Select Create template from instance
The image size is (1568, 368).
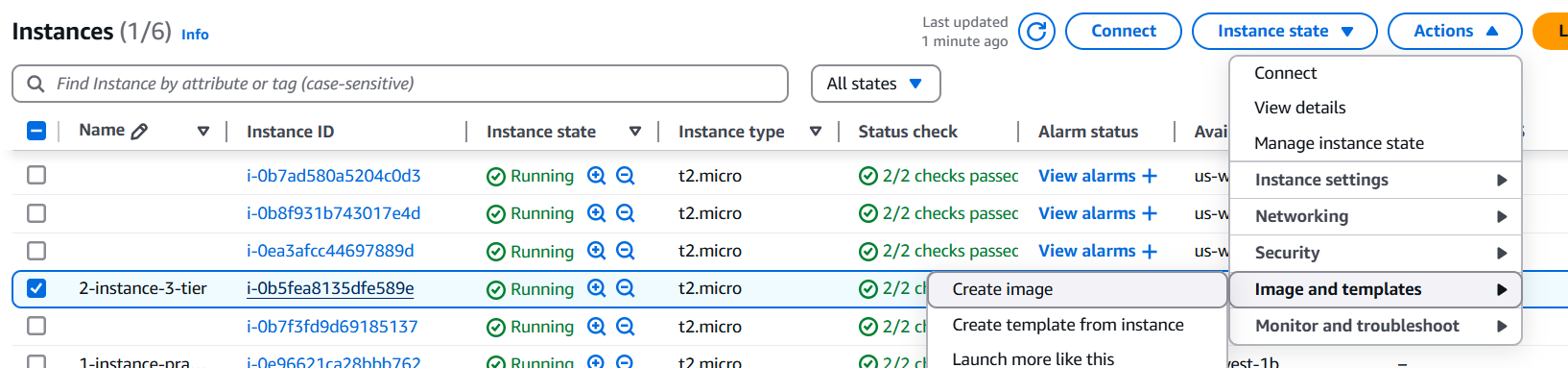coord(1078,325)
